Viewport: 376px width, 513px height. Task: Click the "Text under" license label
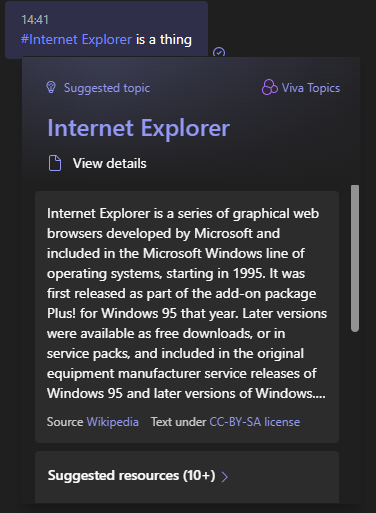click(x=179, y=422)
